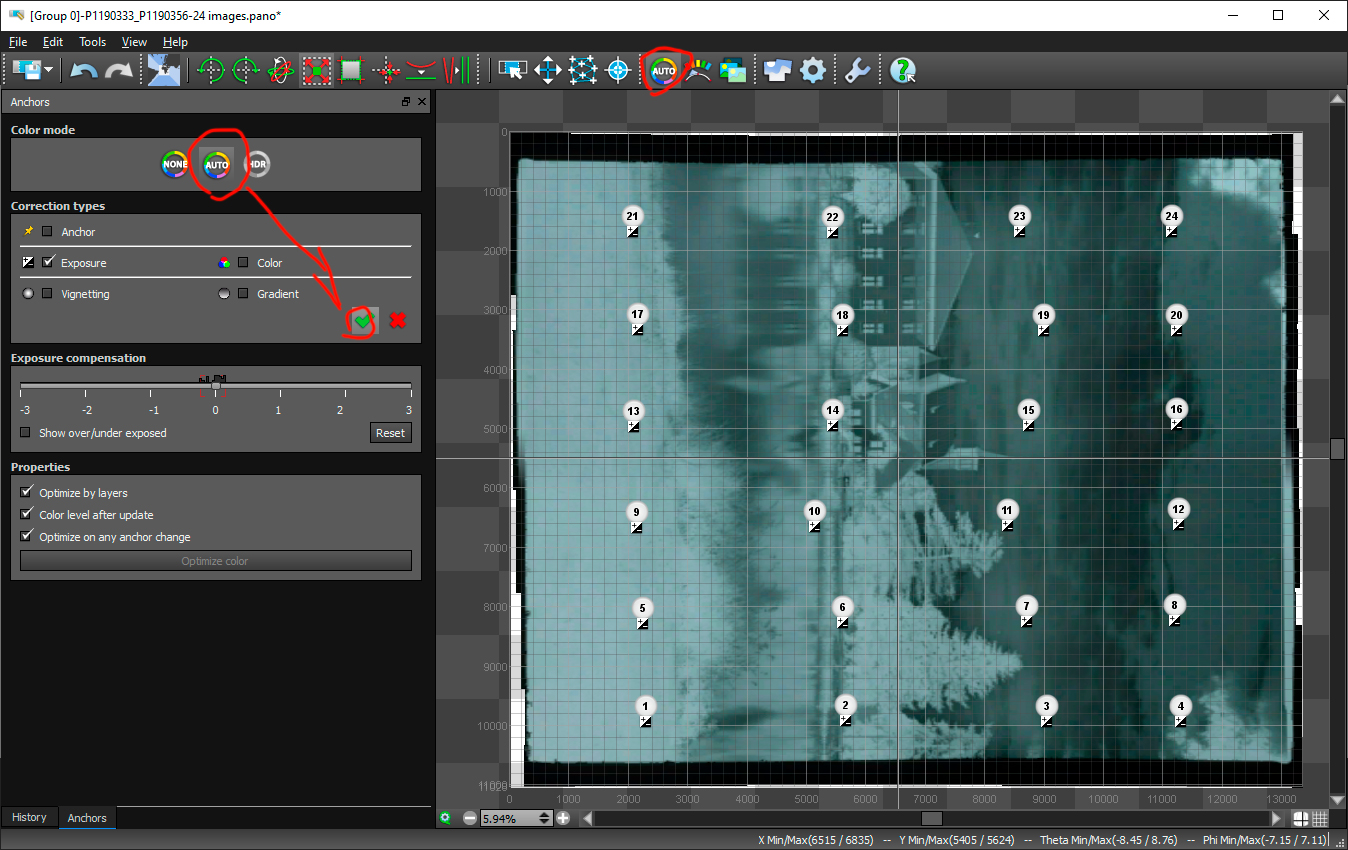Viewport: 1348px width, 850px height.
Task: Apply corrections with the green checkmark
Action: [362, 321]
